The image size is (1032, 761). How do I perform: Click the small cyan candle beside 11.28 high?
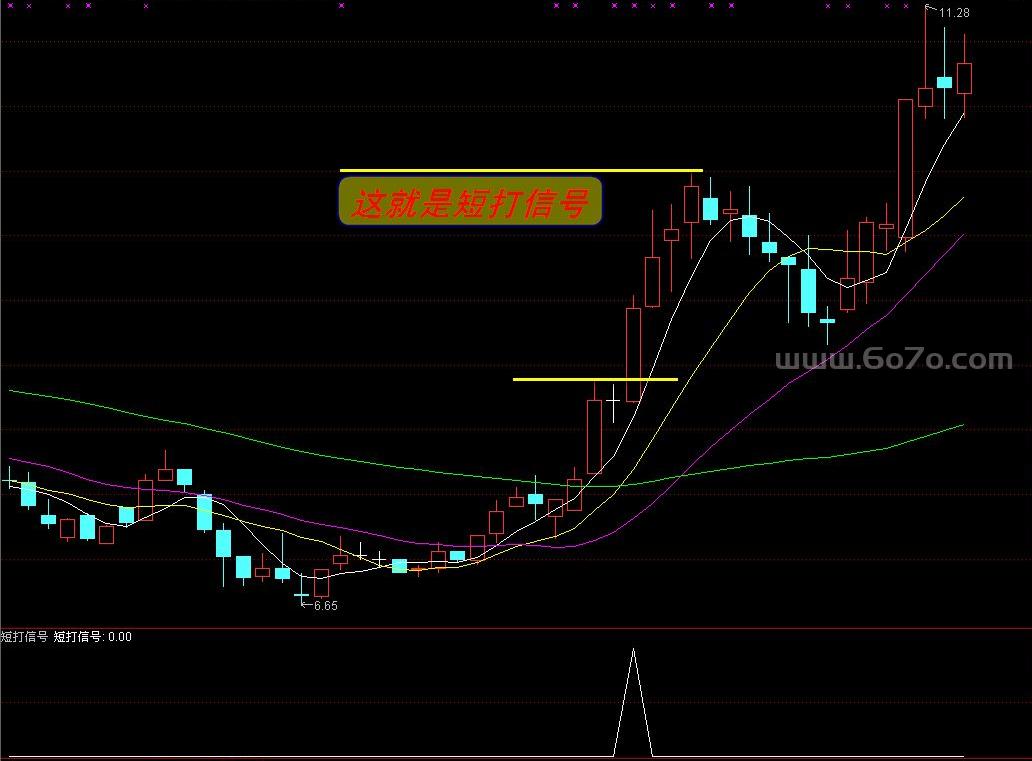pos(944,82)
